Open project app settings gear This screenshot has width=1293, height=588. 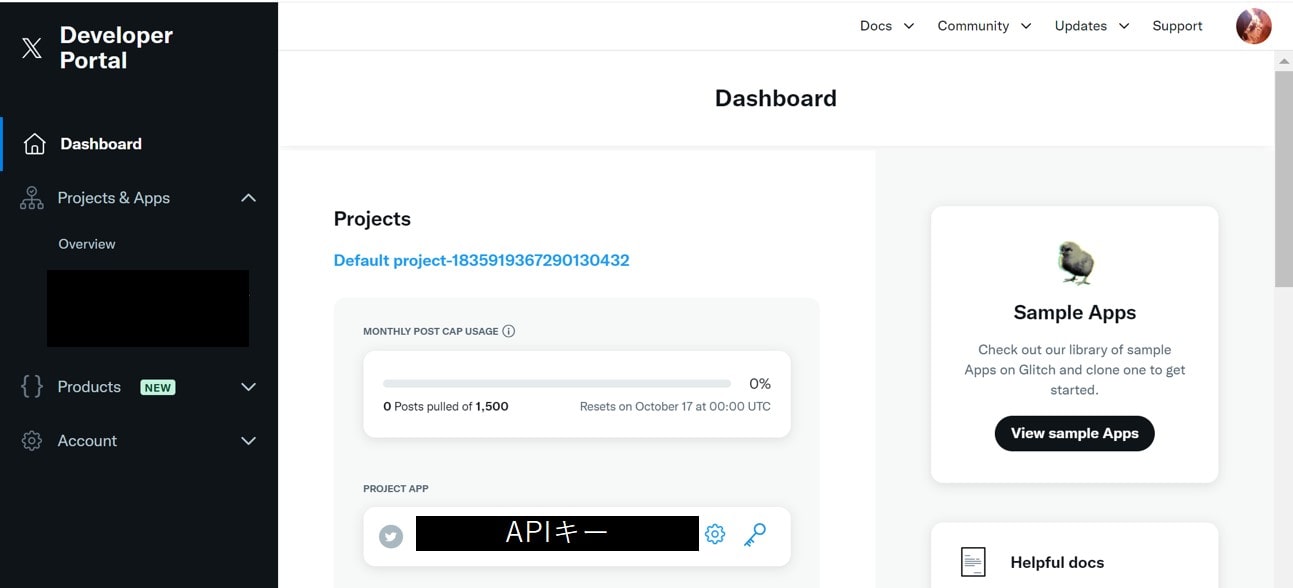pyautogui.click(x=715, y=534)
